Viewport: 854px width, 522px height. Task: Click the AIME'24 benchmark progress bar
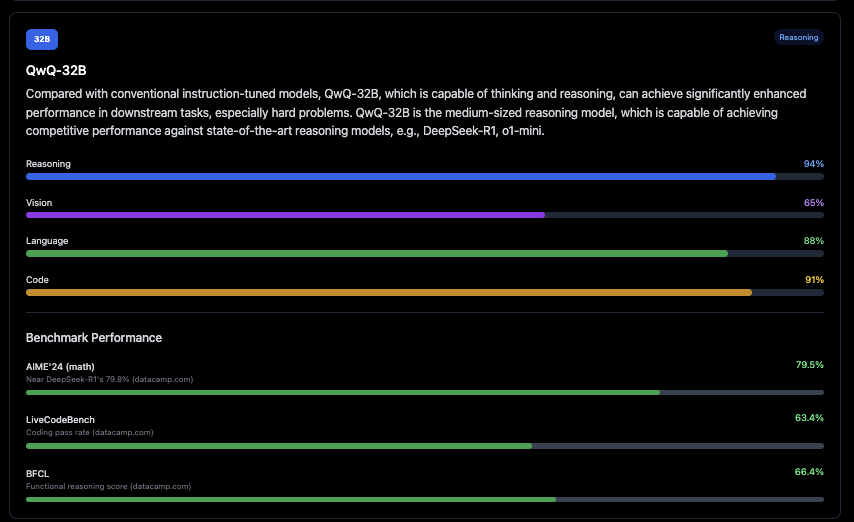(x=425, y=392)
